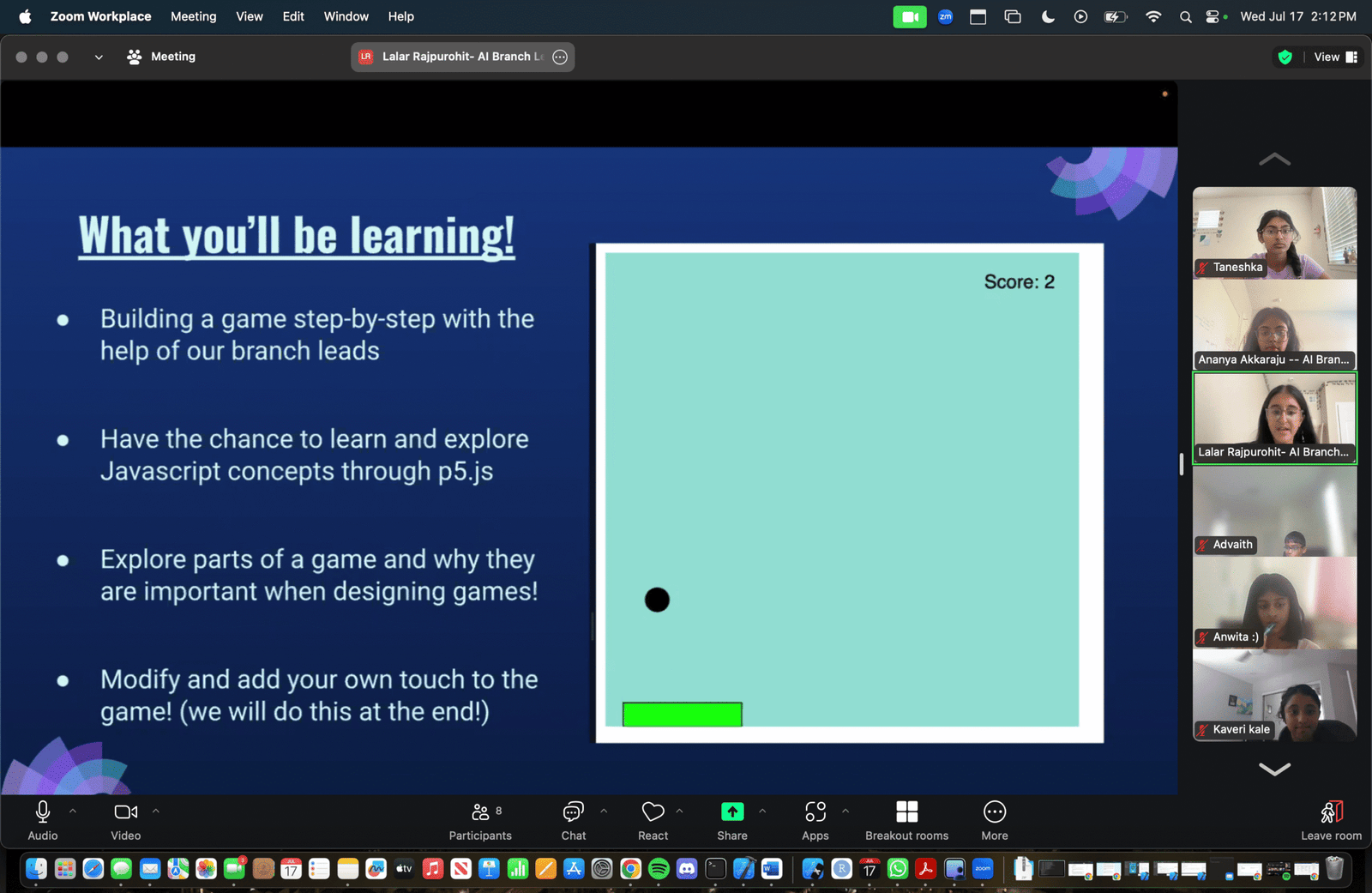The height and width of the screenshot is (893, 1372).
Task: Click the green encryption shield icon
Action: coord(1285,57)
